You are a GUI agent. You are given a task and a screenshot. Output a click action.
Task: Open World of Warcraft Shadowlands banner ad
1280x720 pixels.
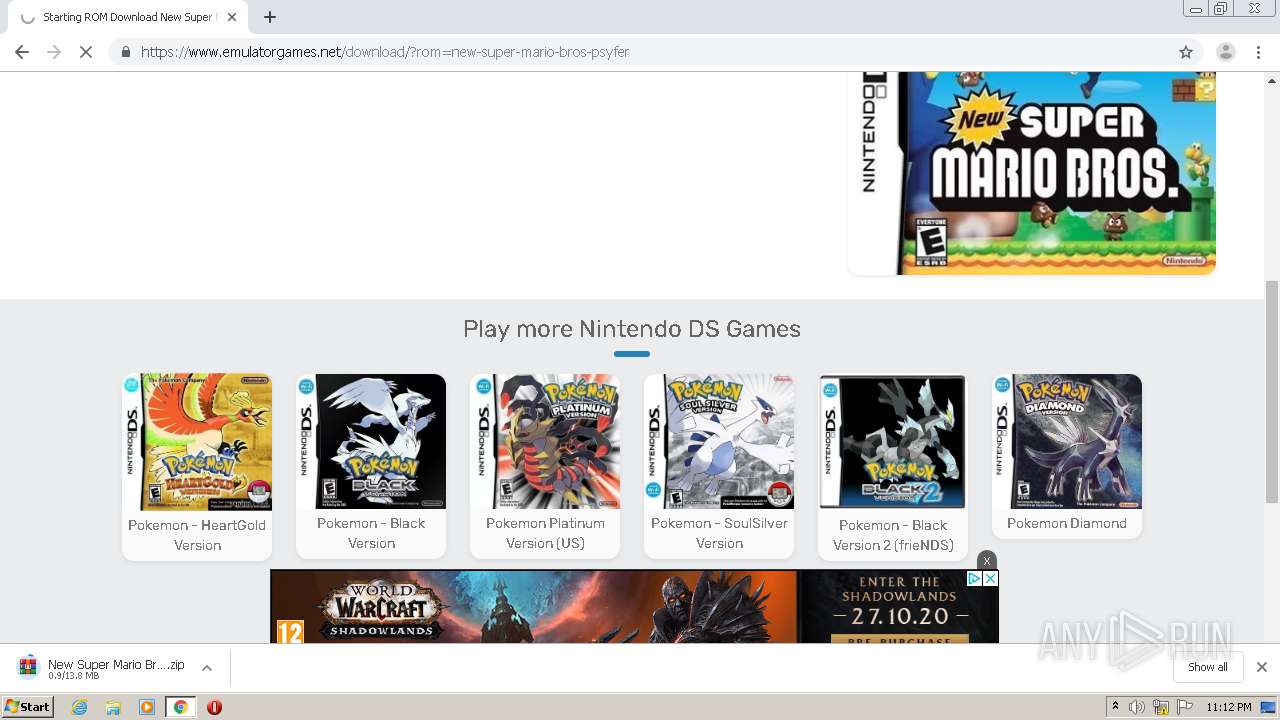point(634,606)
